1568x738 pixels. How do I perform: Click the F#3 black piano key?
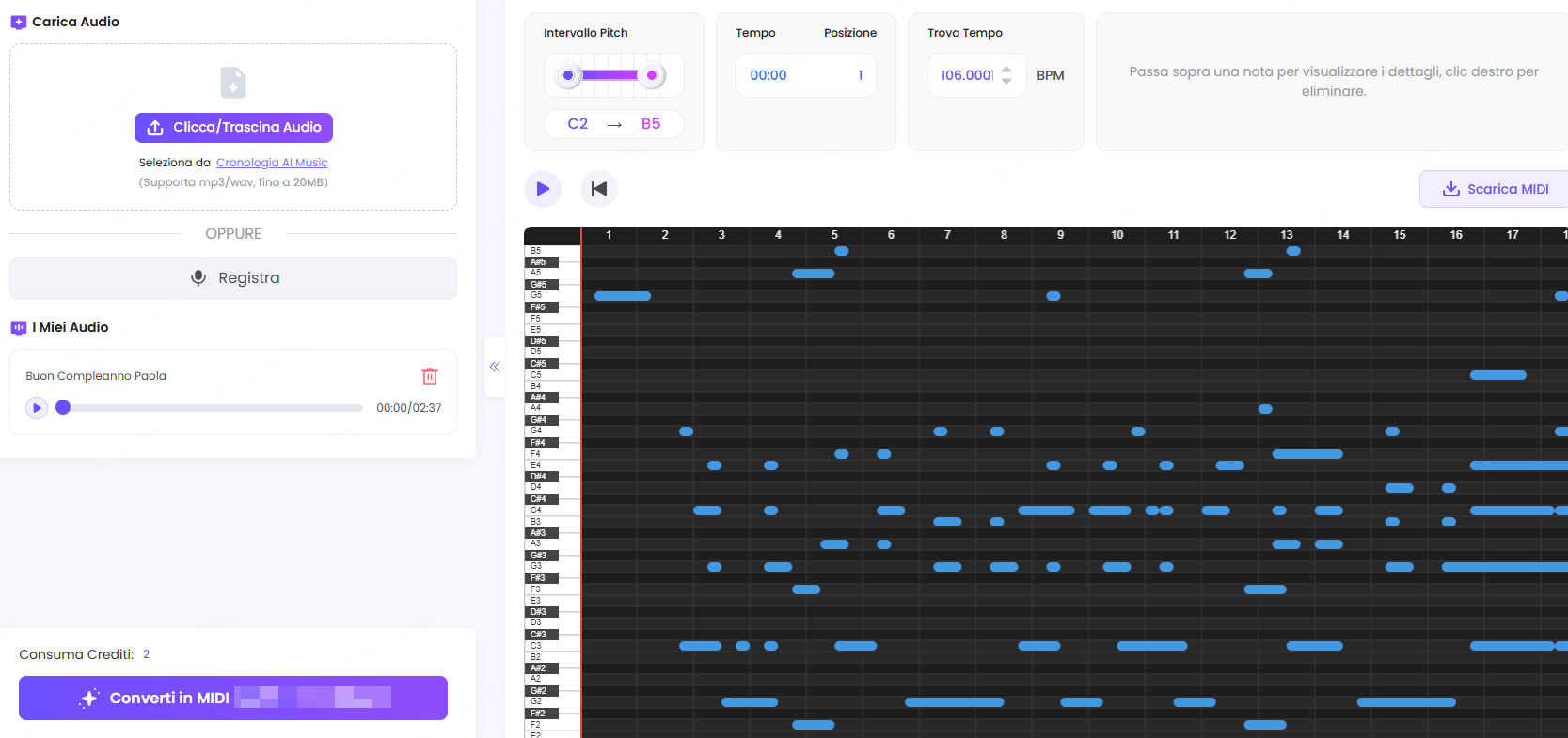(541, 578)
